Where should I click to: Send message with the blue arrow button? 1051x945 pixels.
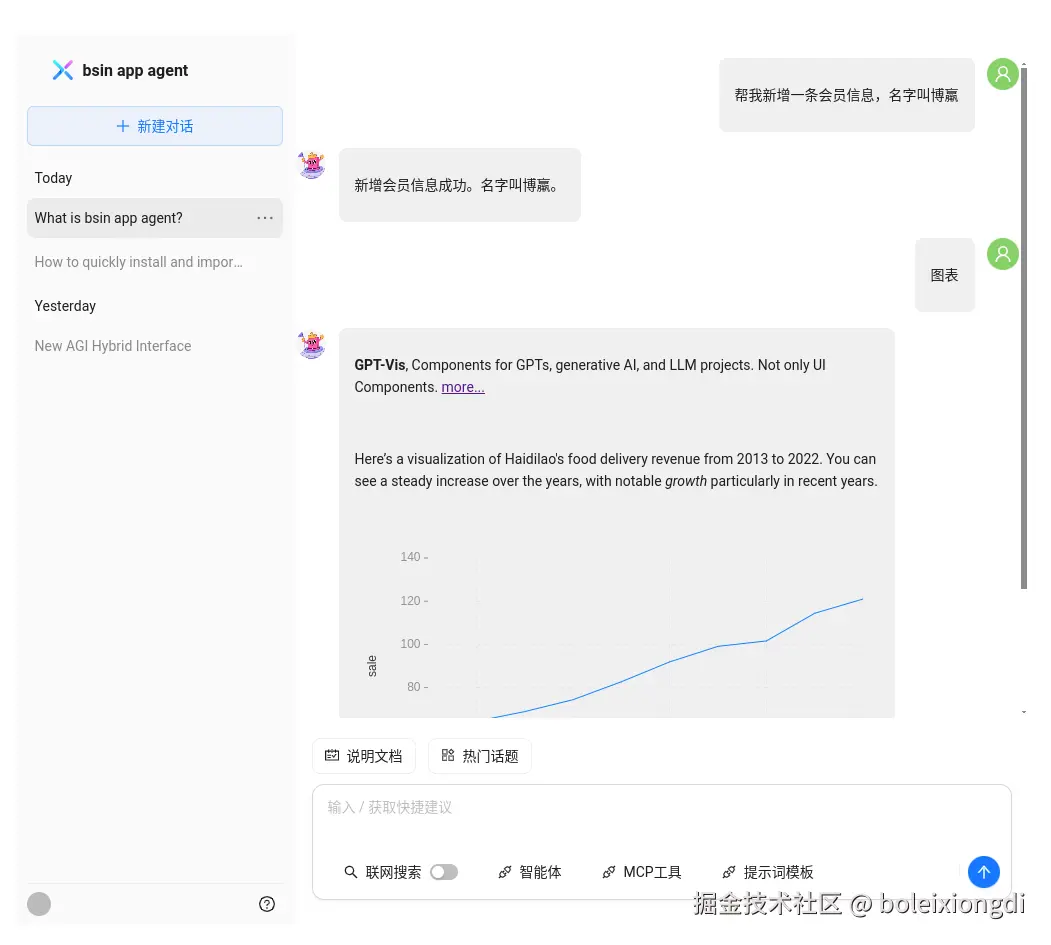pyautogui.click(x=984, y=872)
